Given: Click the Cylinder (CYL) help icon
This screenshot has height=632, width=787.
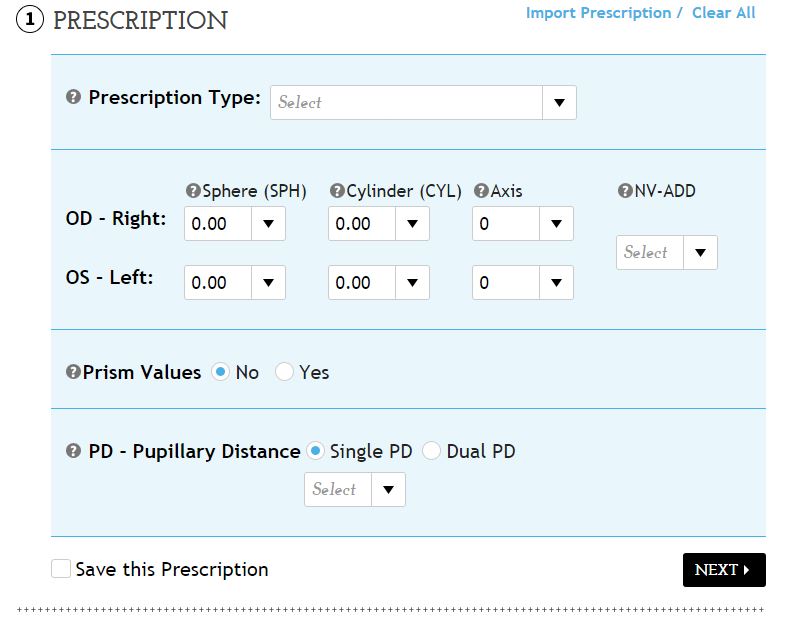Looking at the screenshot, I should coord(337,191).
